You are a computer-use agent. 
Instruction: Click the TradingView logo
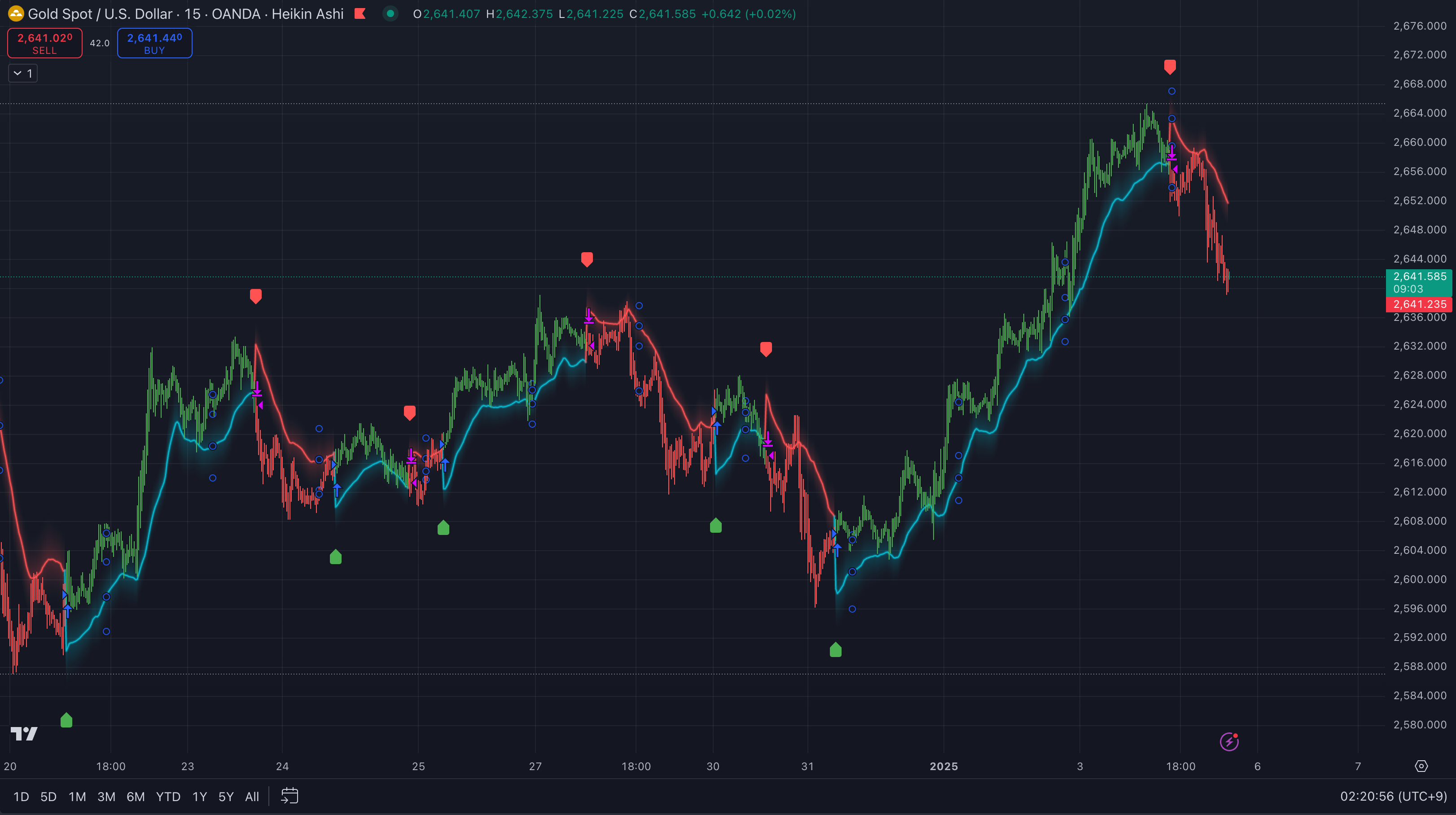tap(24, 734)
